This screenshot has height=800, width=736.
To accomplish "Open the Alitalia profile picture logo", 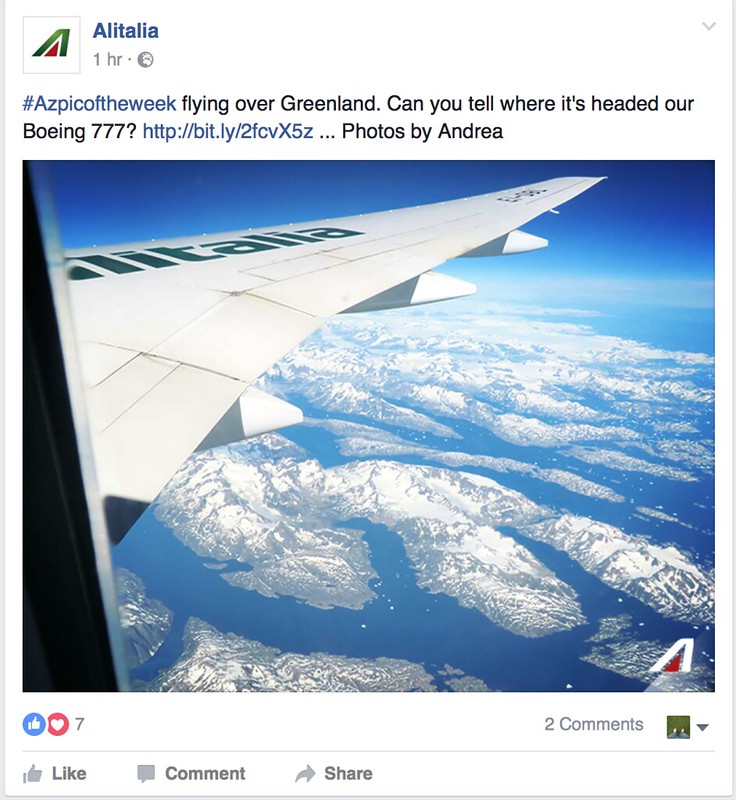I will [x=52, y=45].
